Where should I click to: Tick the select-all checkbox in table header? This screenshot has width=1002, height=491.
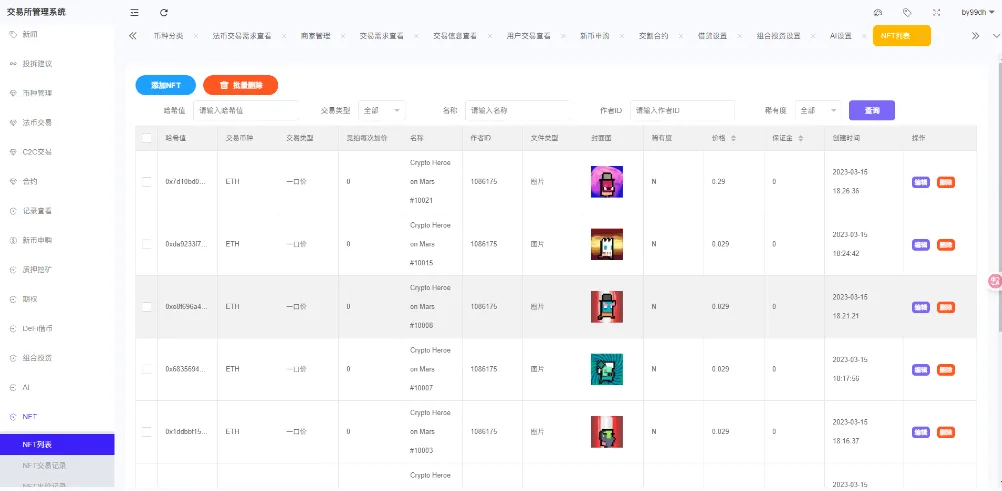click(x=147, y=138)
